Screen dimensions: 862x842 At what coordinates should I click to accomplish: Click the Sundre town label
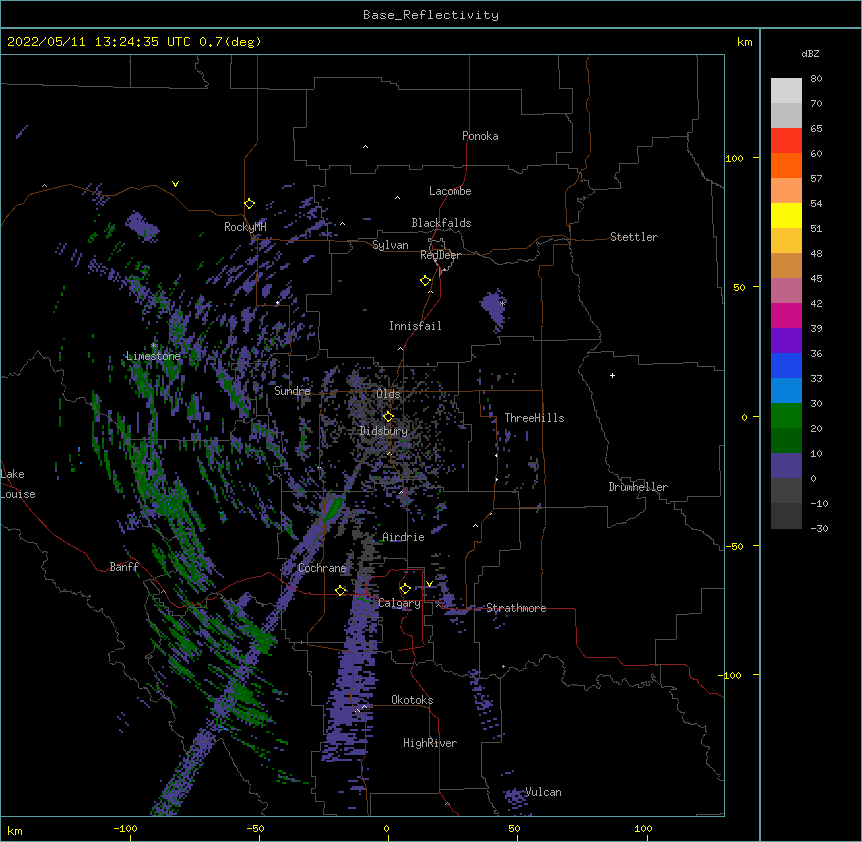click(x=292, y=391)
